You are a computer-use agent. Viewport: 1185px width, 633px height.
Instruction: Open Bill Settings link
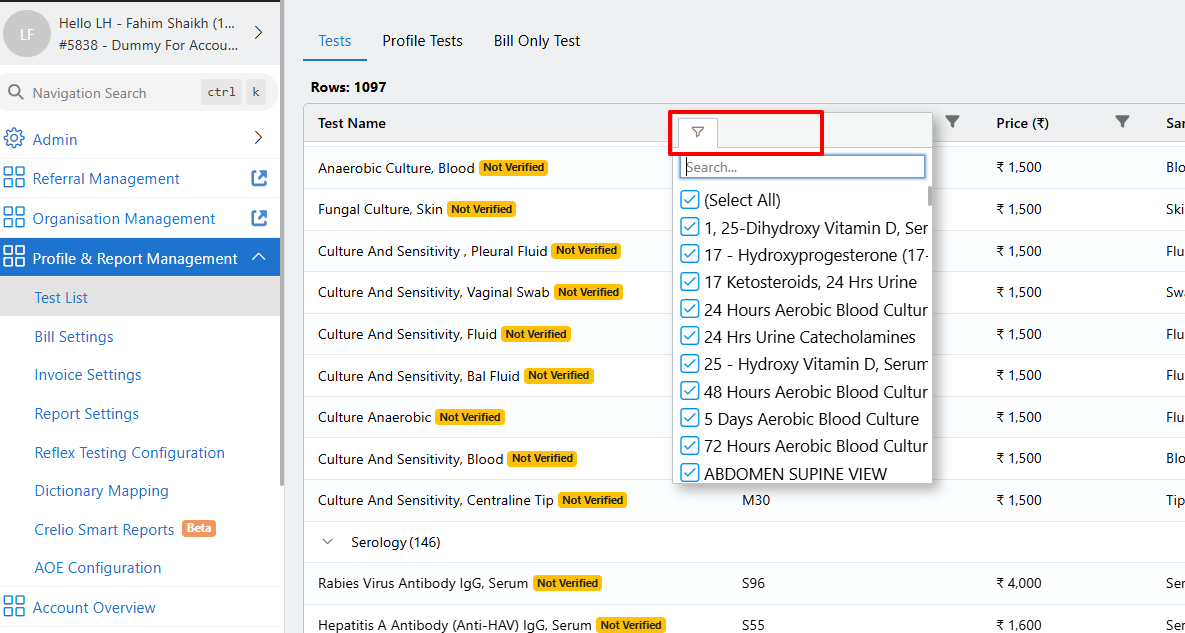tap(74, 337)
